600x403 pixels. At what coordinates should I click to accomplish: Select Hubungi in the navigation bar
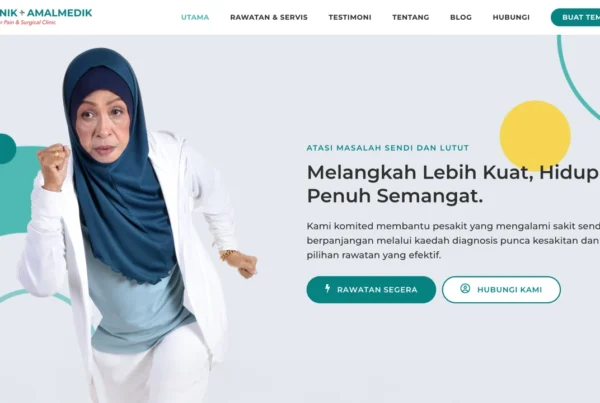[x=511, y=17]
